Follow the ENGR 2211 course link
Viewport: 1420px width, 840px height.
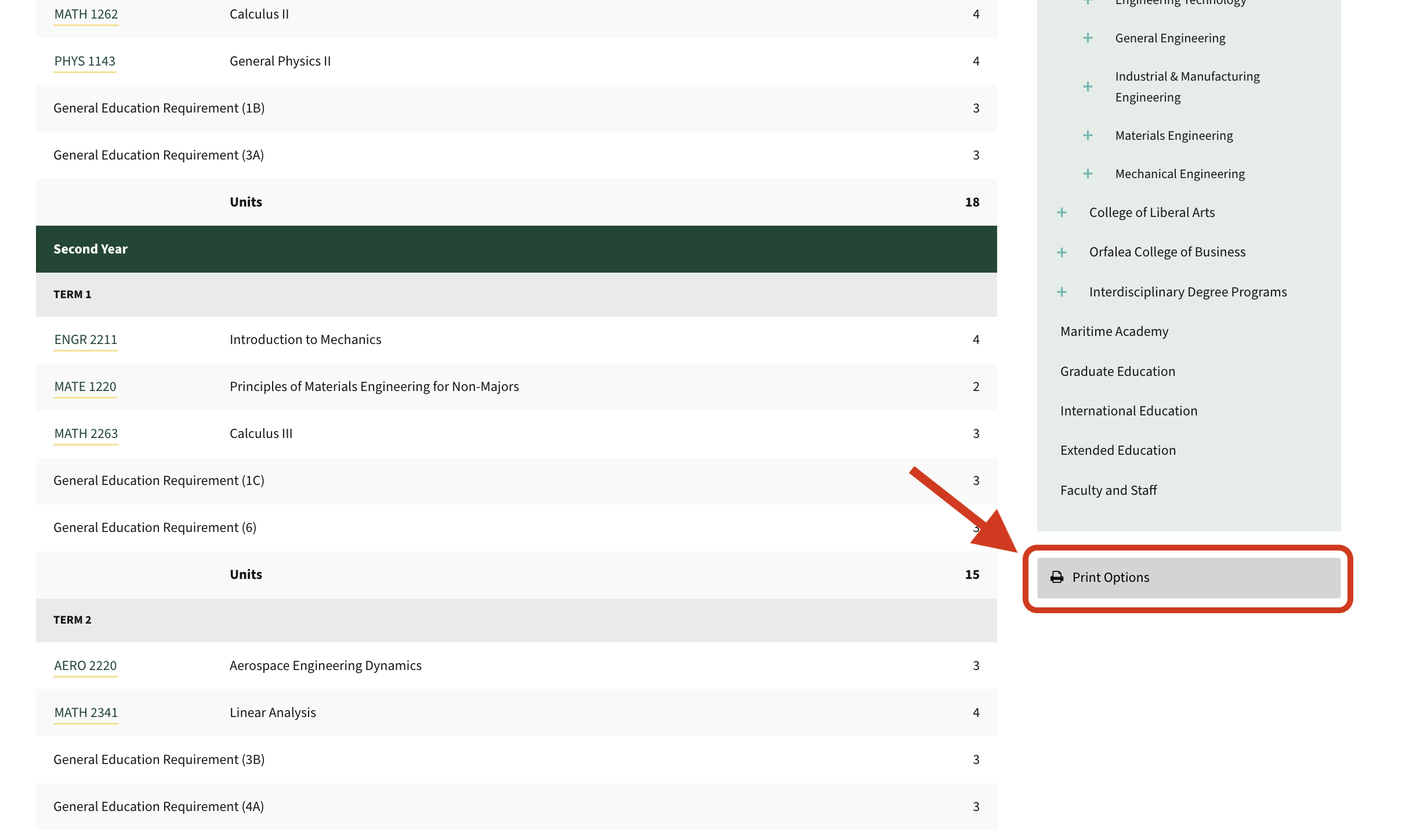pyautogui.click(x=86, y=340)
